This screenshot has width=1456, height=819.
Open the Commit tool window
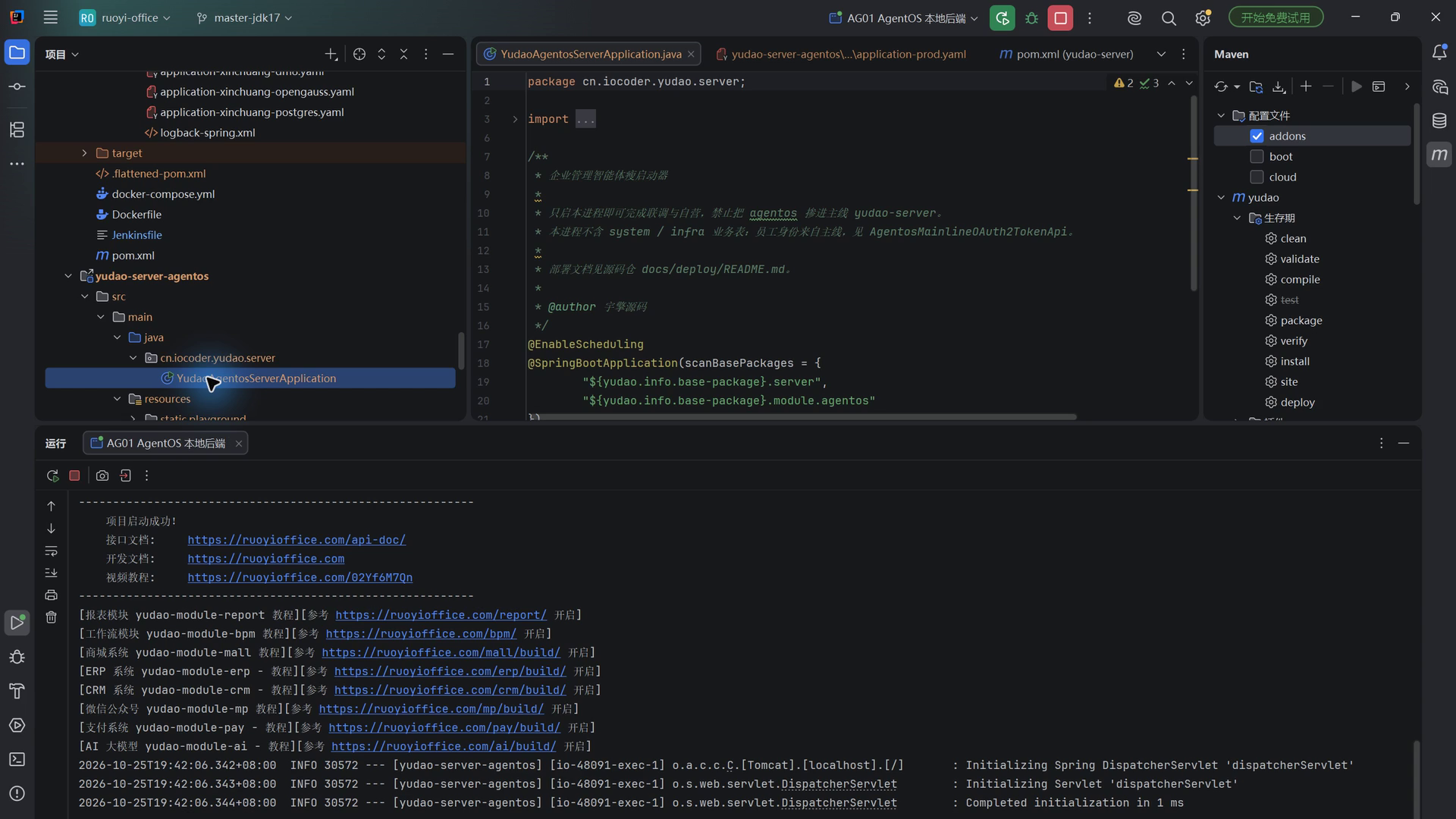pyautogui.click(x=17, y=86)
